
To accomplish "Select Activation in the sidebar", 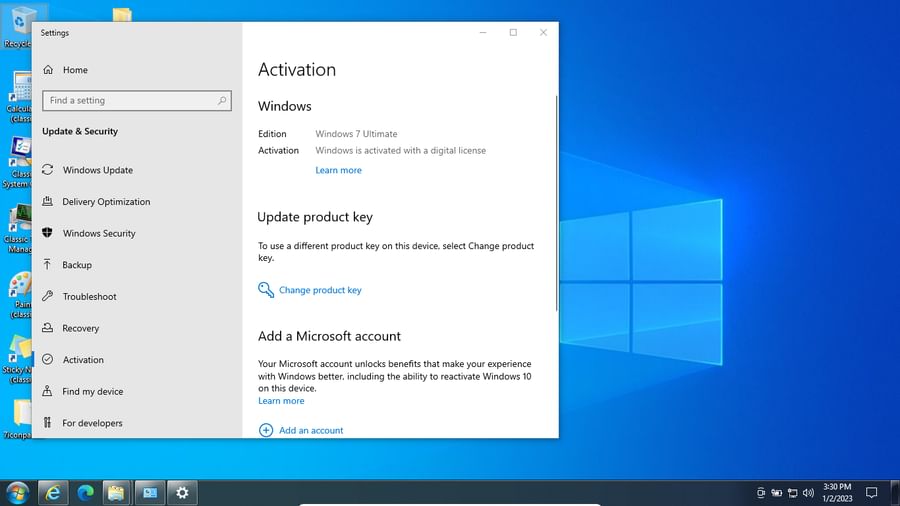I will point(73,359).
